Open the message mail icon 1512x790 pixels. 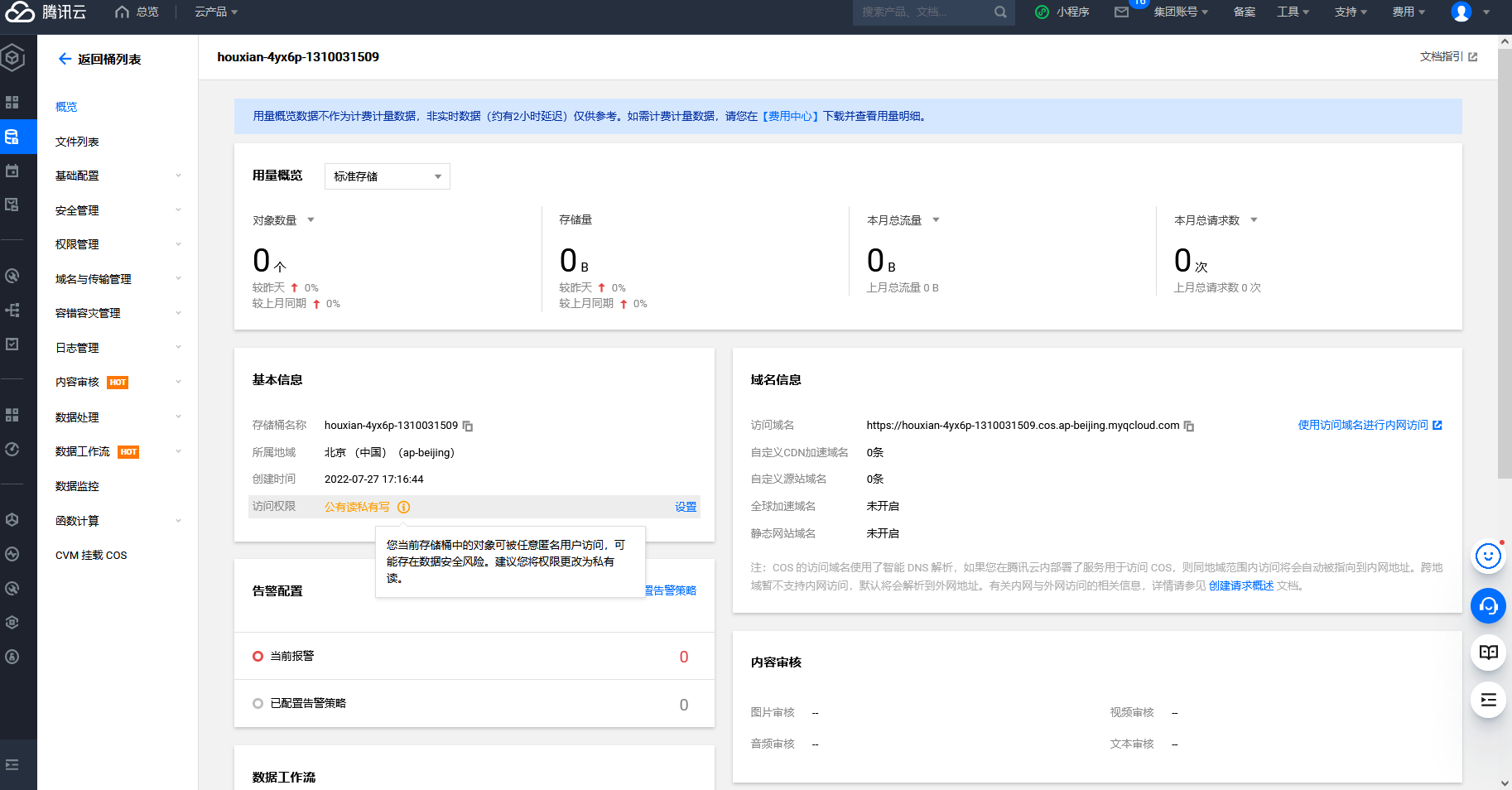tap(1121, 12)
